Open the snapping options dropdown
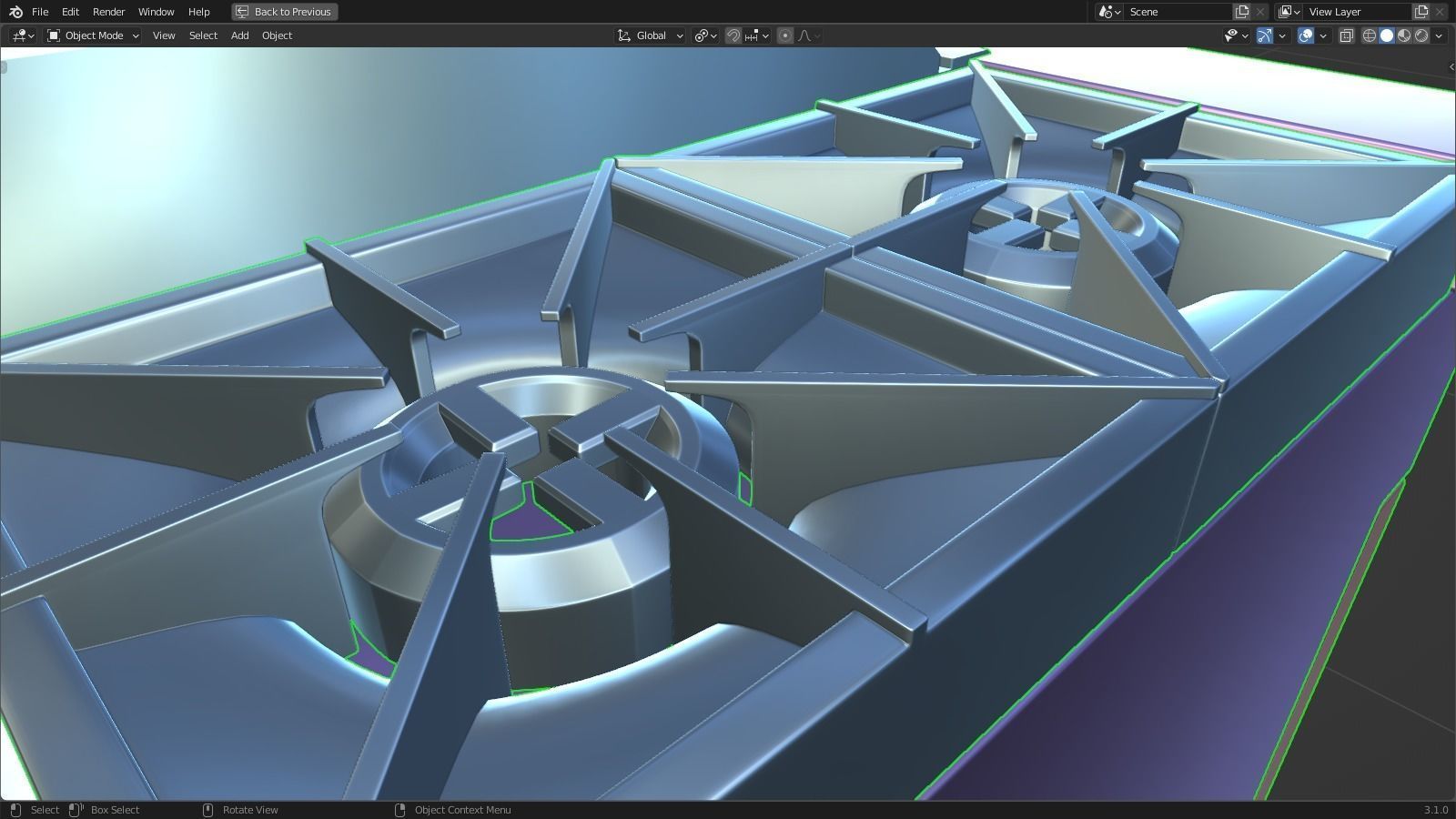 [x=757, y=35]
